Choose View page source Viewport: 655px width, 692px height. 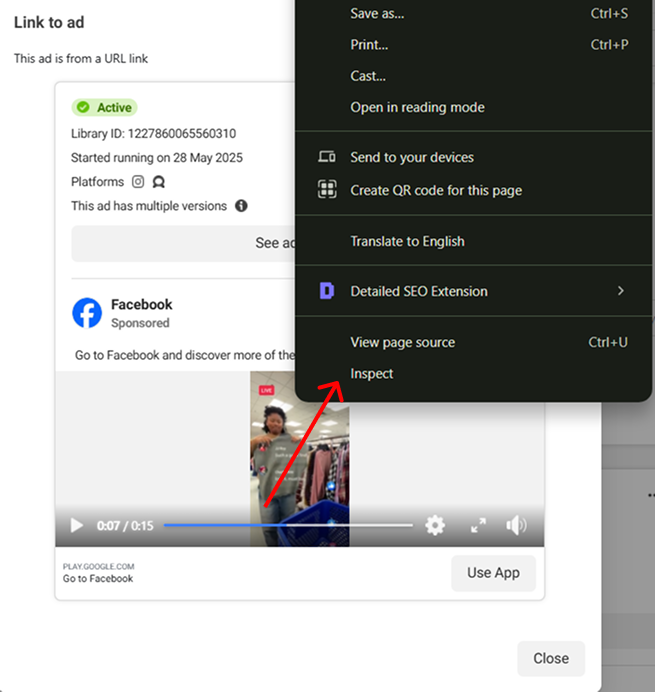click(x=474, y=342)
